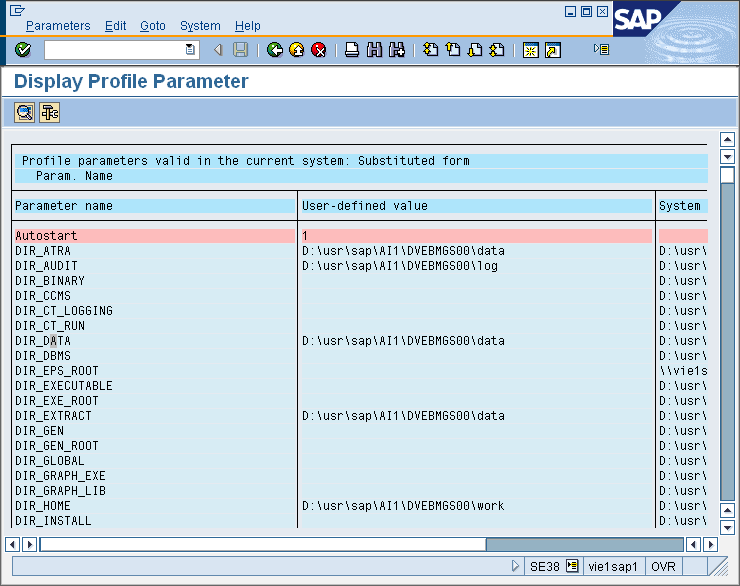The width and height of the screenshot is (740, 586).
Task: Click the First page navigation icon
Action: tap(430, 50)
